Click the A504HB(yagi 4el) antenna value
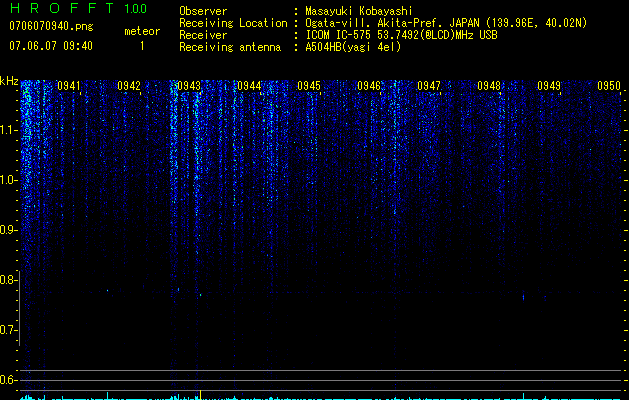The width and height of the screenshot is (629, 400). [353, 47]
